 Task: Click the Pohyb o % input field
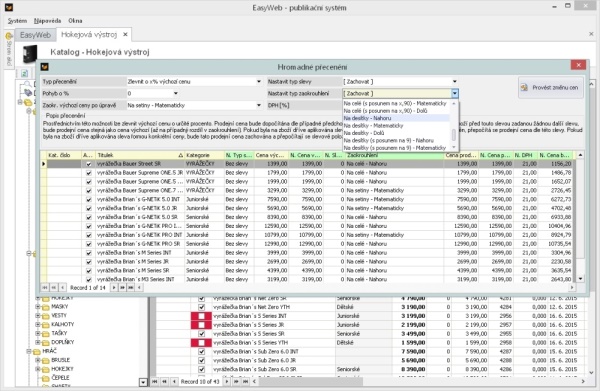[149, 93]
